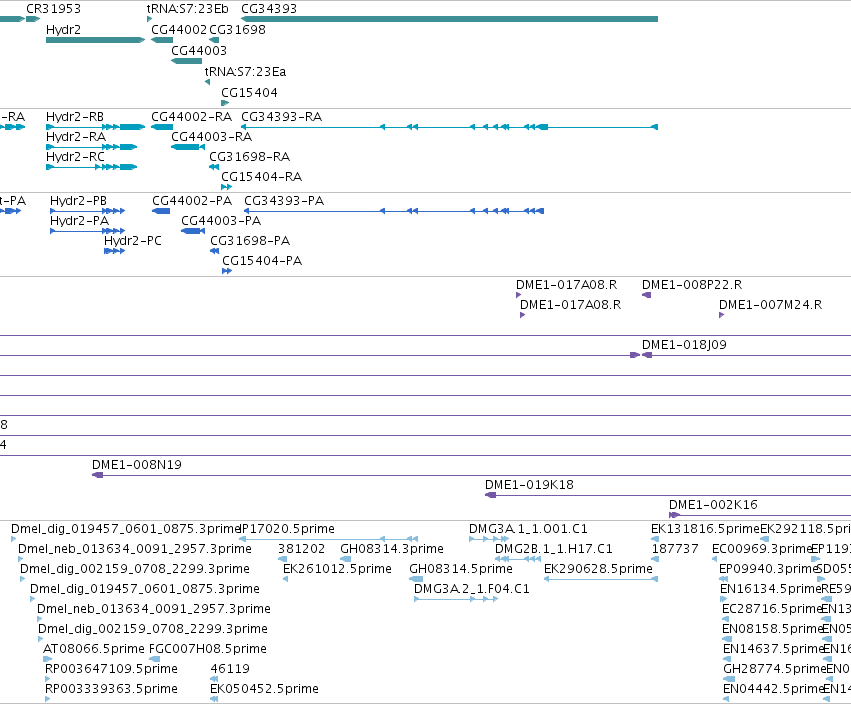Open the DME1-008N19 BAC clone
851x704 pixels.
coord(472,475)
